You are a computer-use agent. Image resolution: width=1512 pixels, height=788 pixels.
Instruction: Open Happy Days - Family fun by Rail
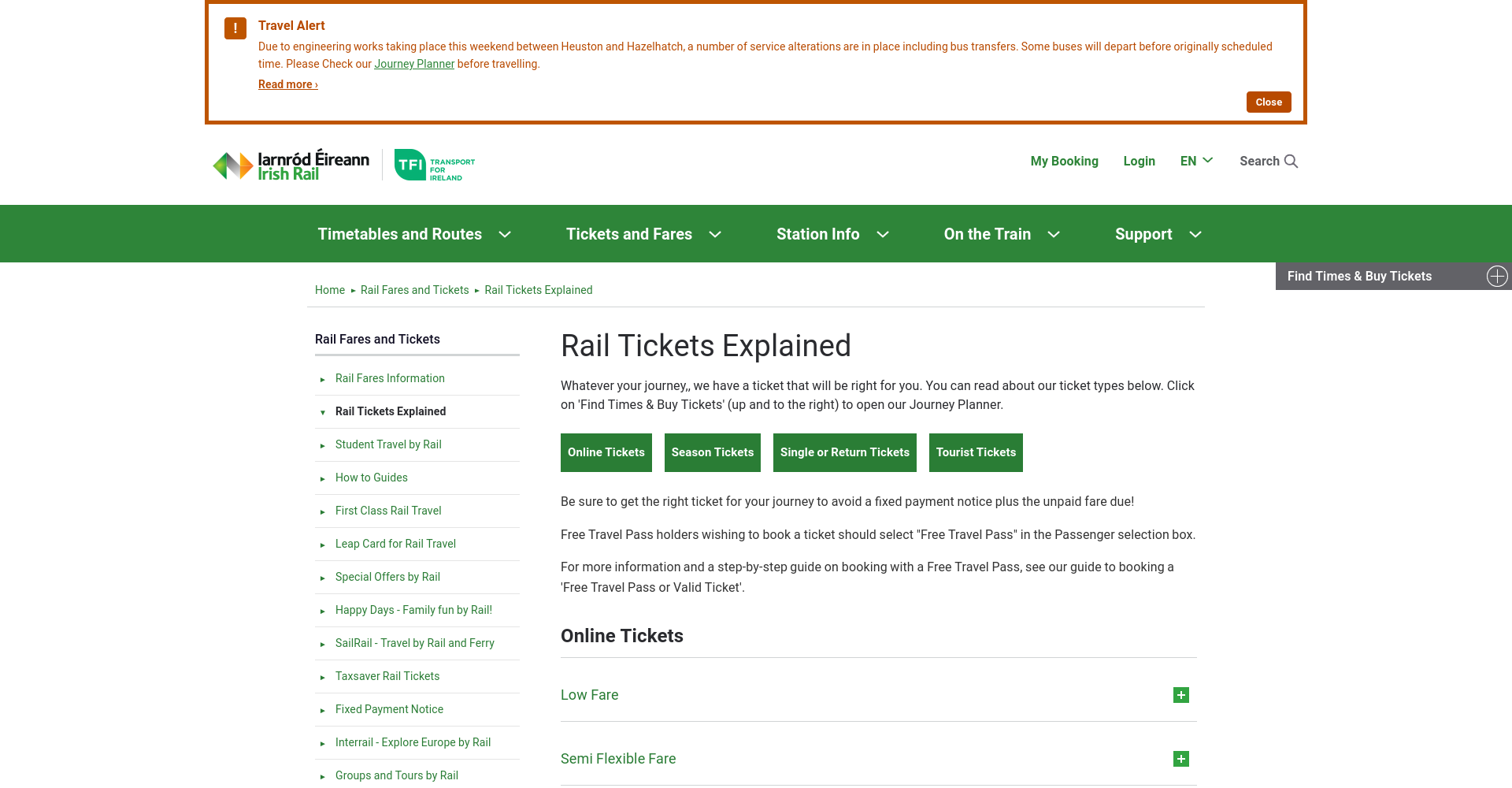(413, 610)
